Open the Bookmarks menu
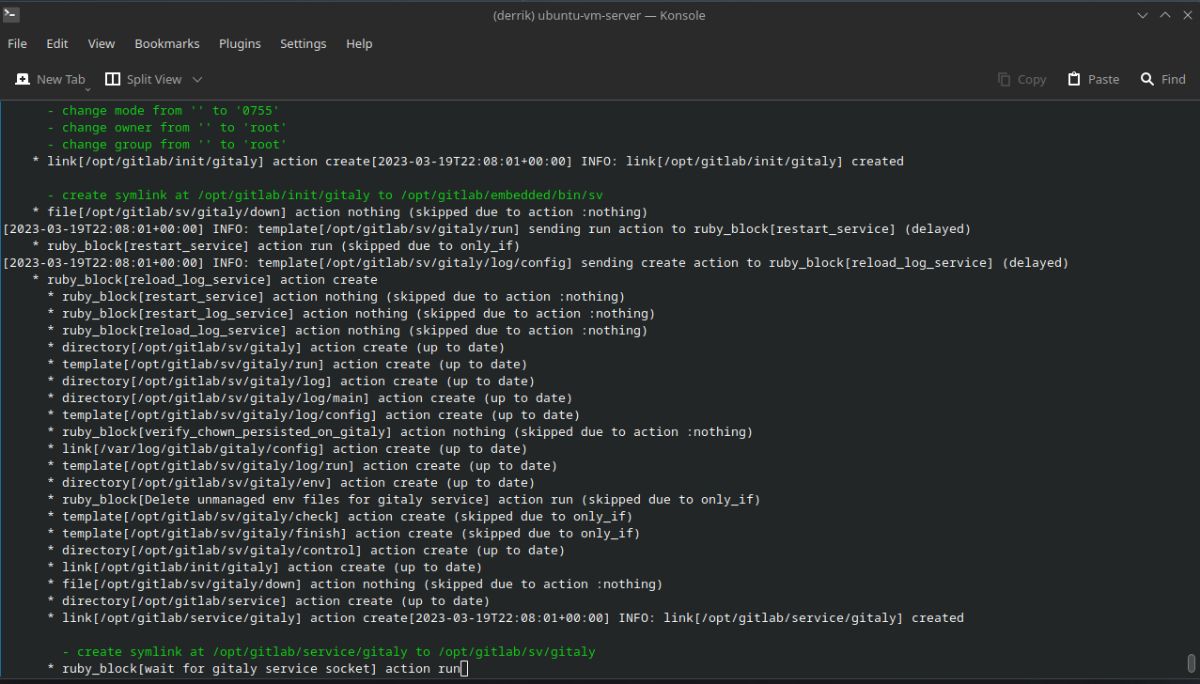 click(x=167, y=44)
